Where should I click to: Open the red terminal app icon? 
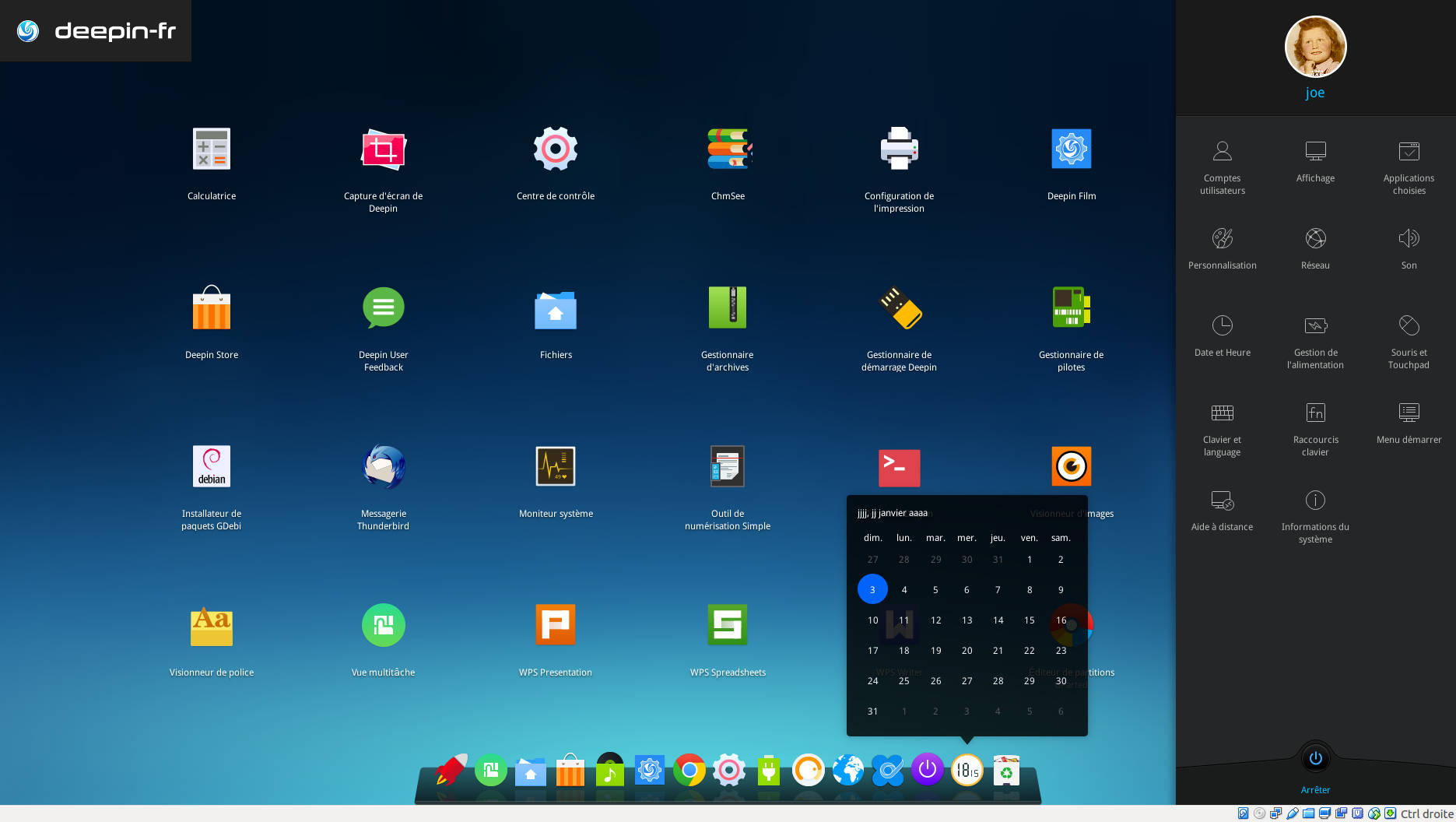coord(900,468)
